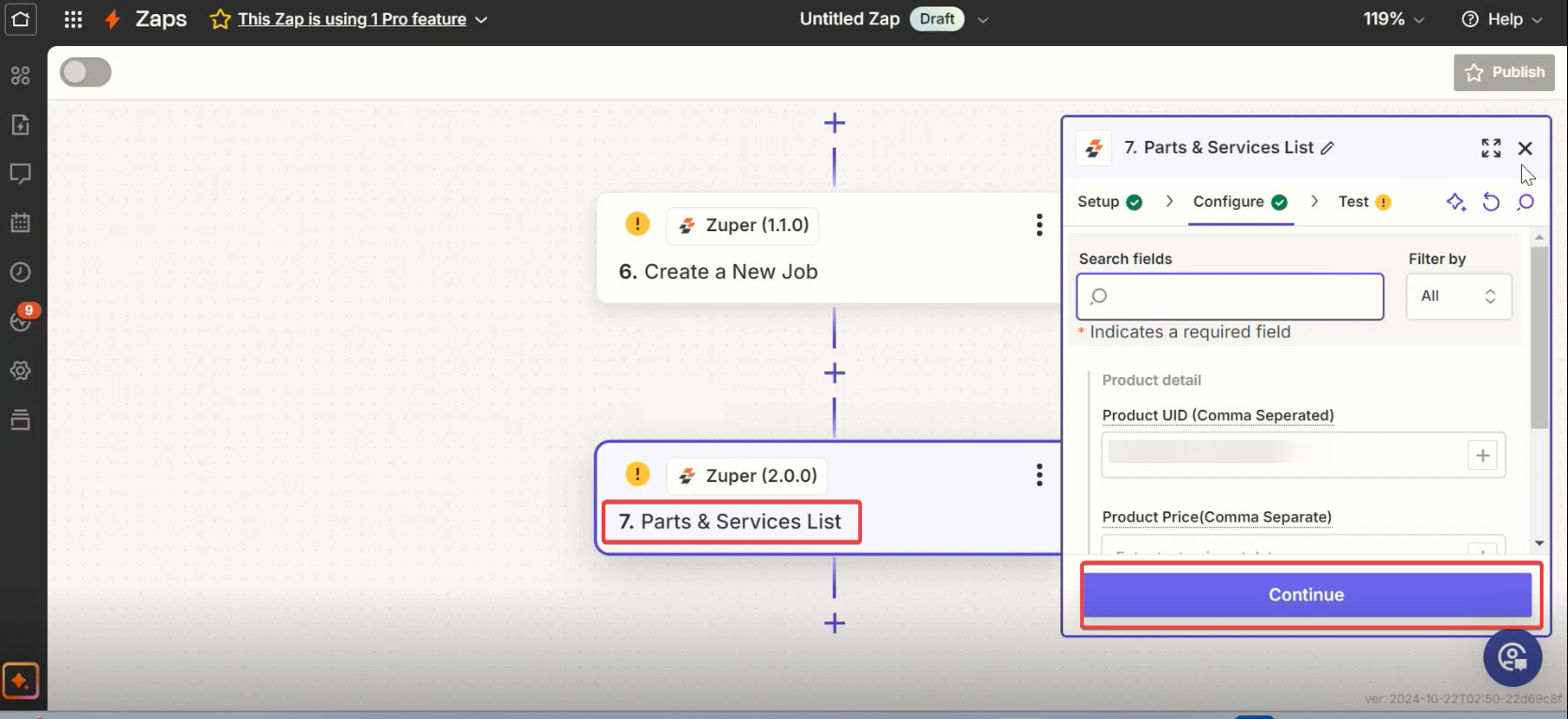This screenshot has height=719, width=1568.
Task: Click the Untitled Zap title
Action: (850, 19)
